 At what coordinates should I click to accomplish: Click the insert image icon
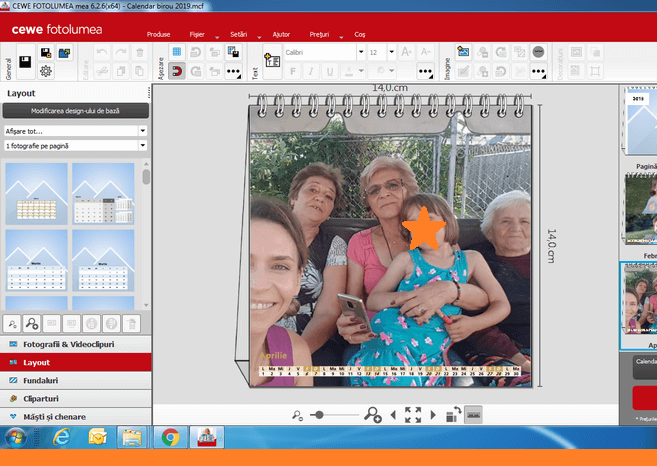(x=463, y=52)
